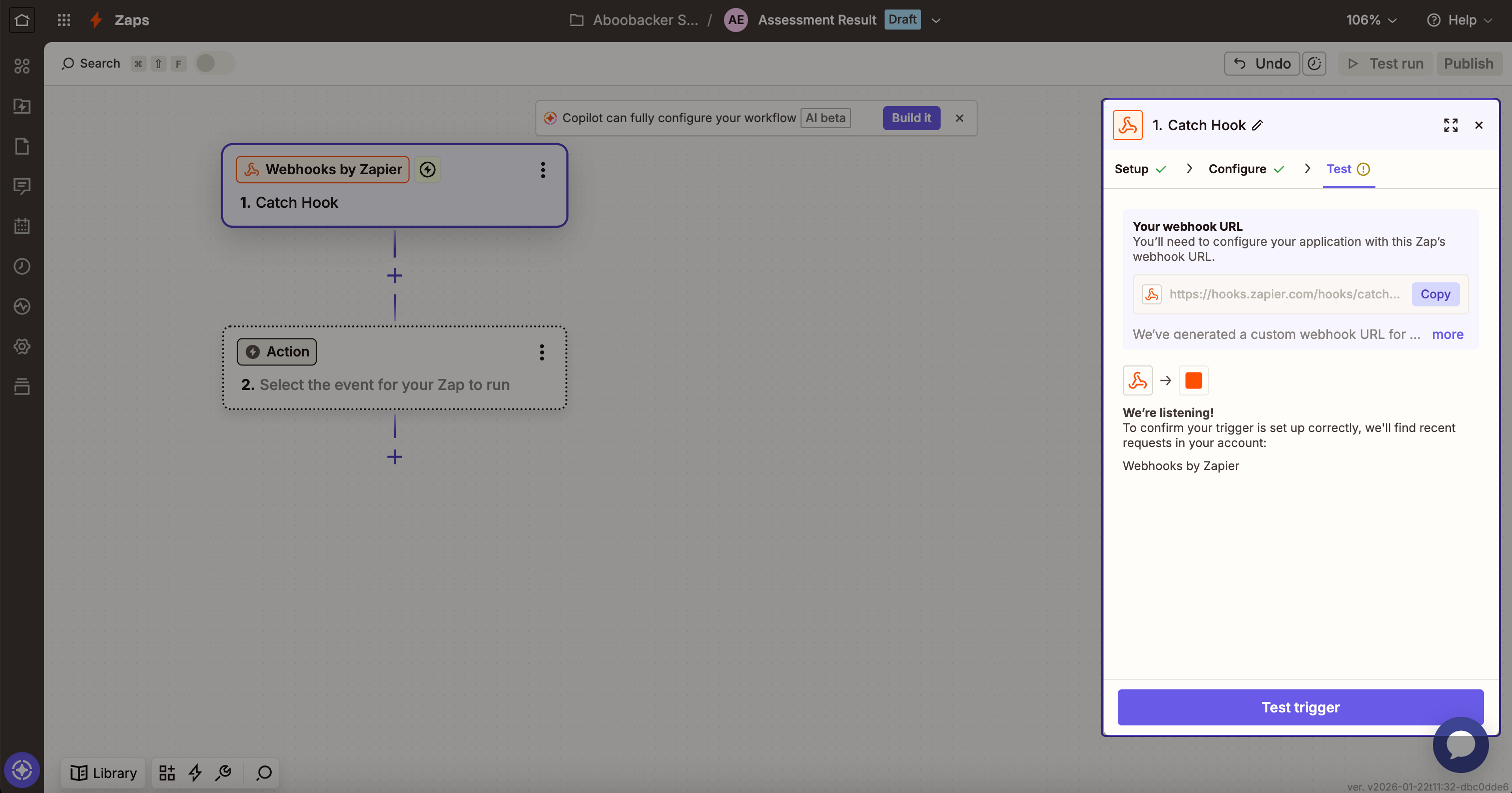Click the webhook URL field
This screenshot has height=793, width=1512.
point(1284,294)
